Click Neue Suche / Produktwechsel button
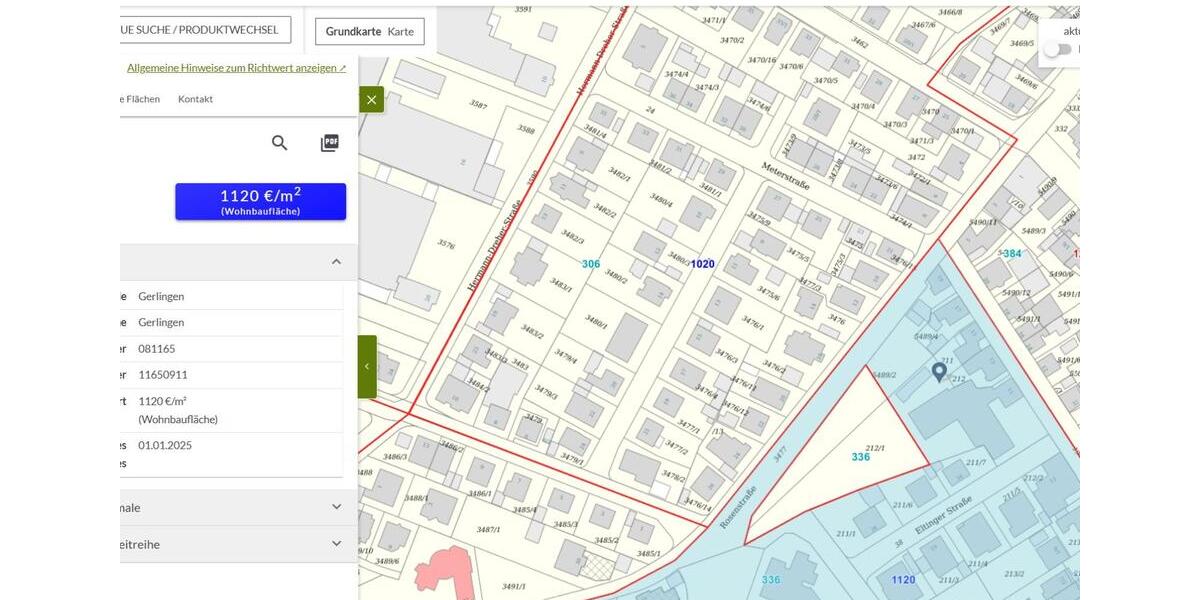The width and height of the screenshot is (1200, 600). tap(200, 30)
